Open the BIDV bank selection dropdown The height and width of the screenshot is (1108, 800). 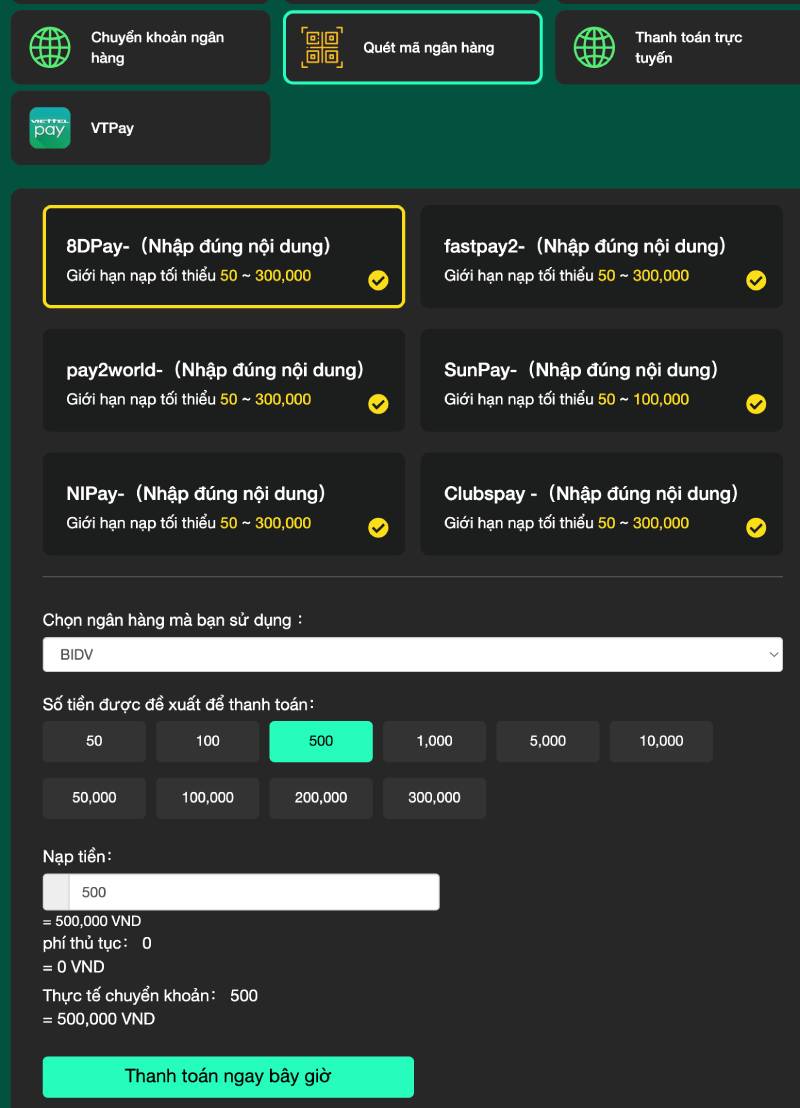tap(413, 654)
